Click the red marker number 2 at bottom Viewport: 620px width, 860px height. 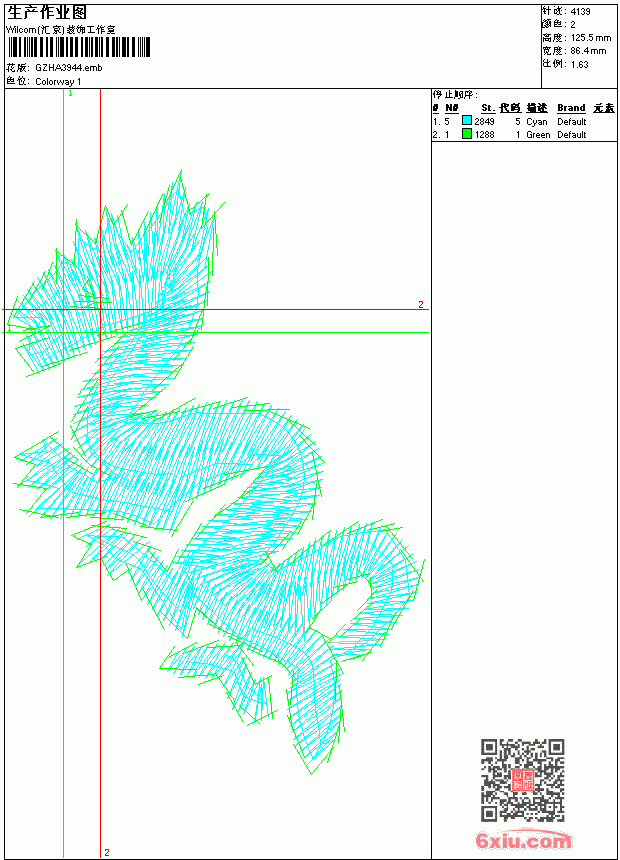click(107, 852)
